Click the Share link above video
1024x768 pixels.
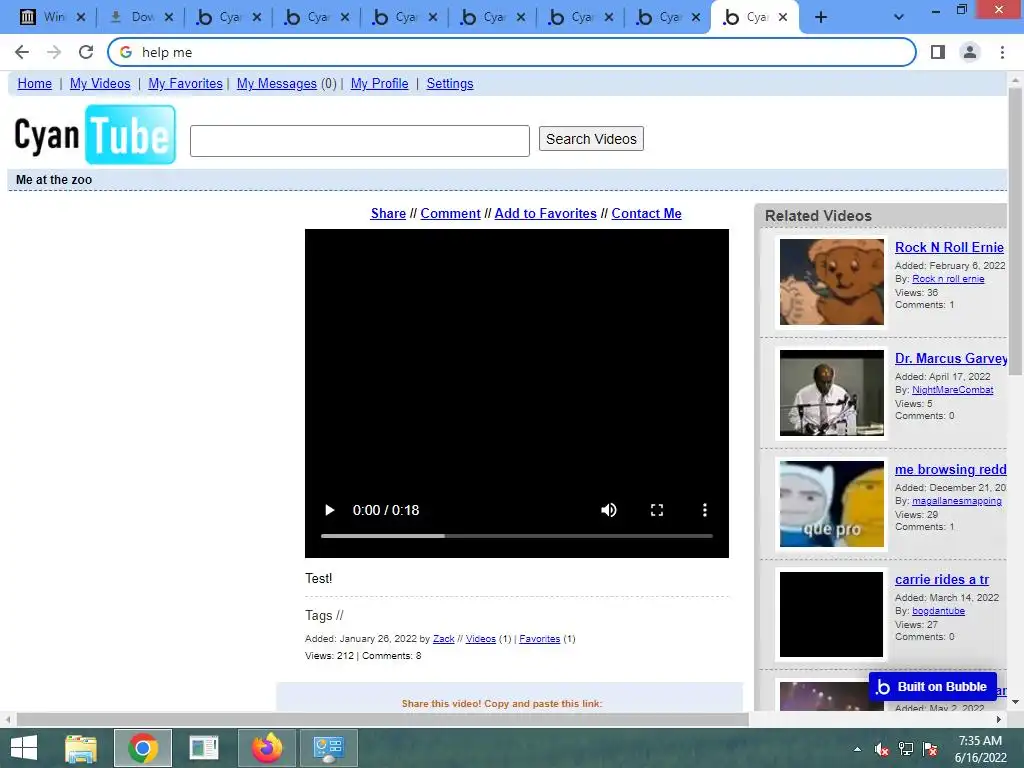tap(388, 214)
